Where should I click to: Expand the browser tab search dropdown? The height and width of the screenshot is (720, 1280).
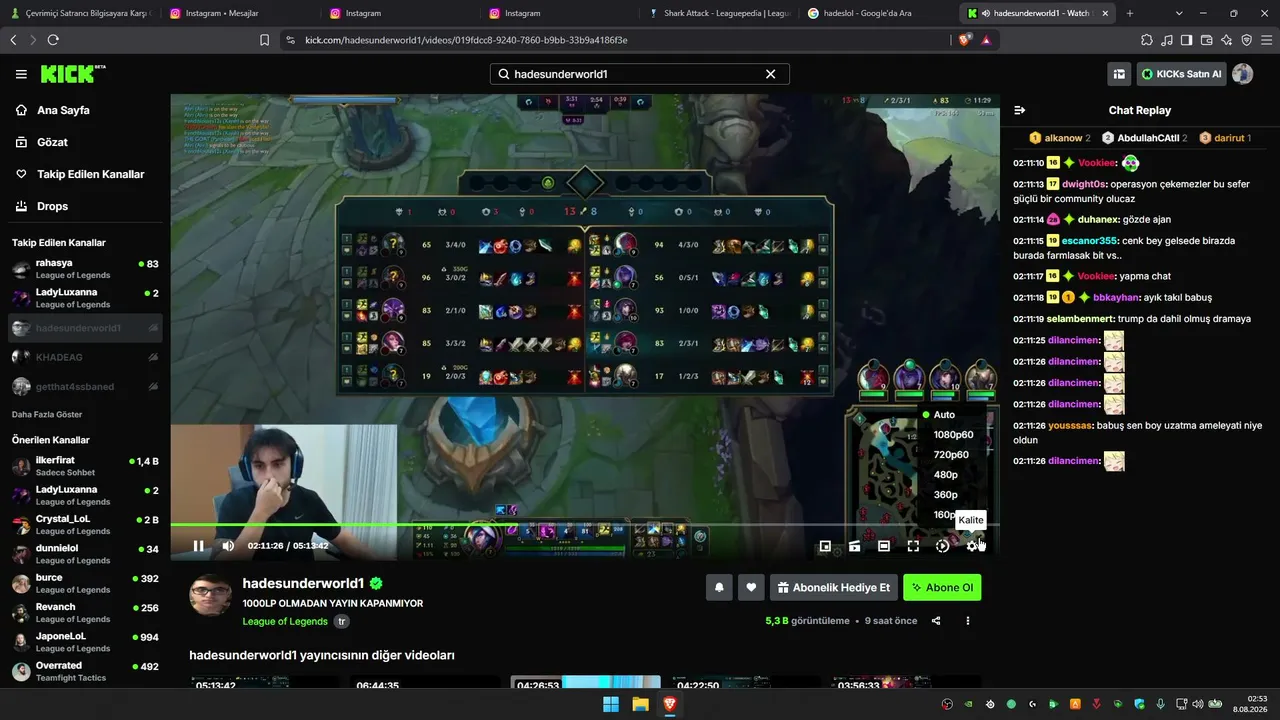tap(1179, 13)
